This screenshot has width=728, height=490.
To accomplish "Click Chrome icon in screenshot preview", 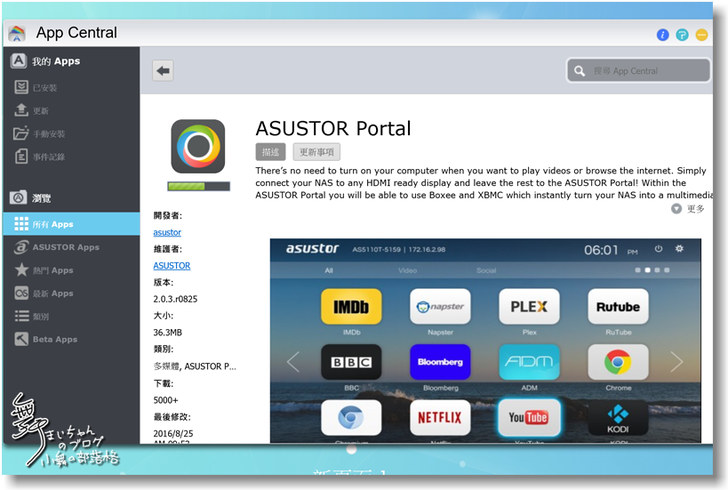I will 618,362.
